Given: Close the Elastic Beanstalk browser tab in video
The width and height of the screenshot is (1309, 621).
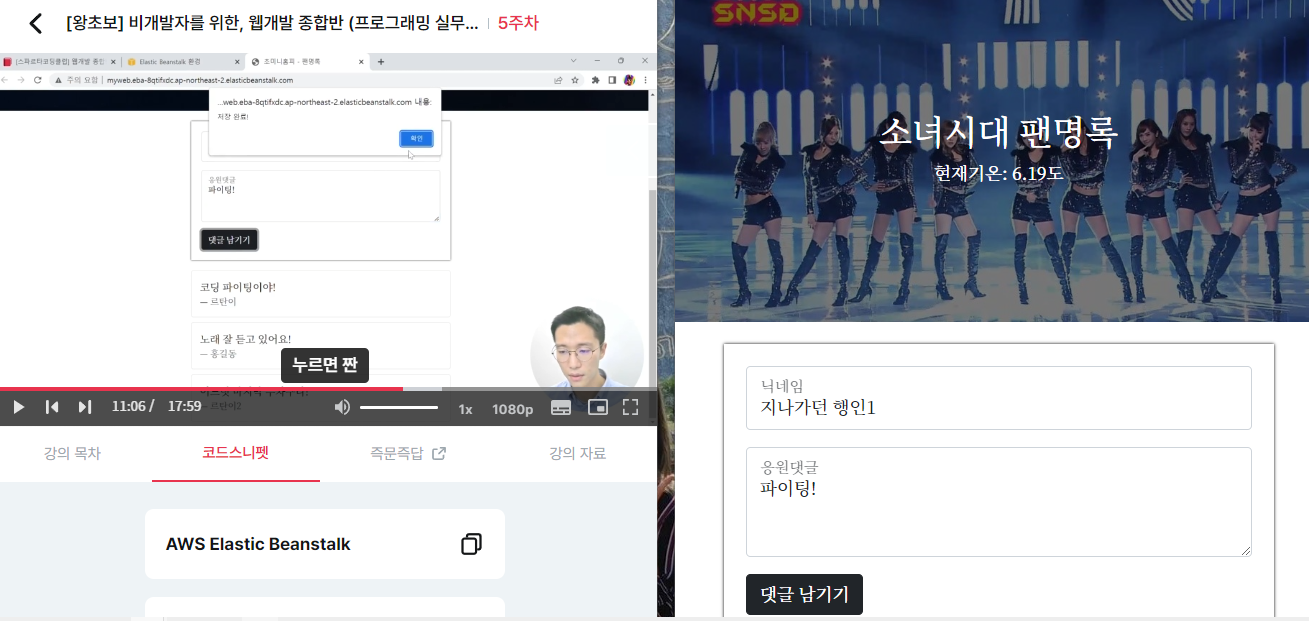Looking at the screenshot, I should tap(237, 61).
